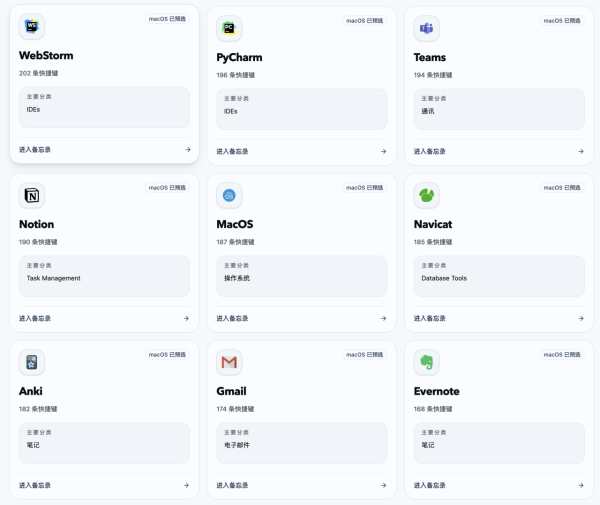Click the Microsoft Teams app icon
The width and height of the screenshot is (600, 505).
pos(427,28)
